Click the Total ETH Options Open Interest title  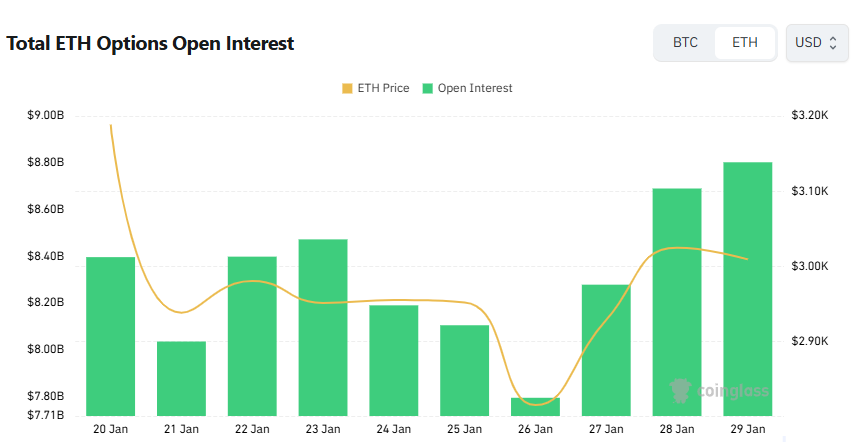[151, 44]
